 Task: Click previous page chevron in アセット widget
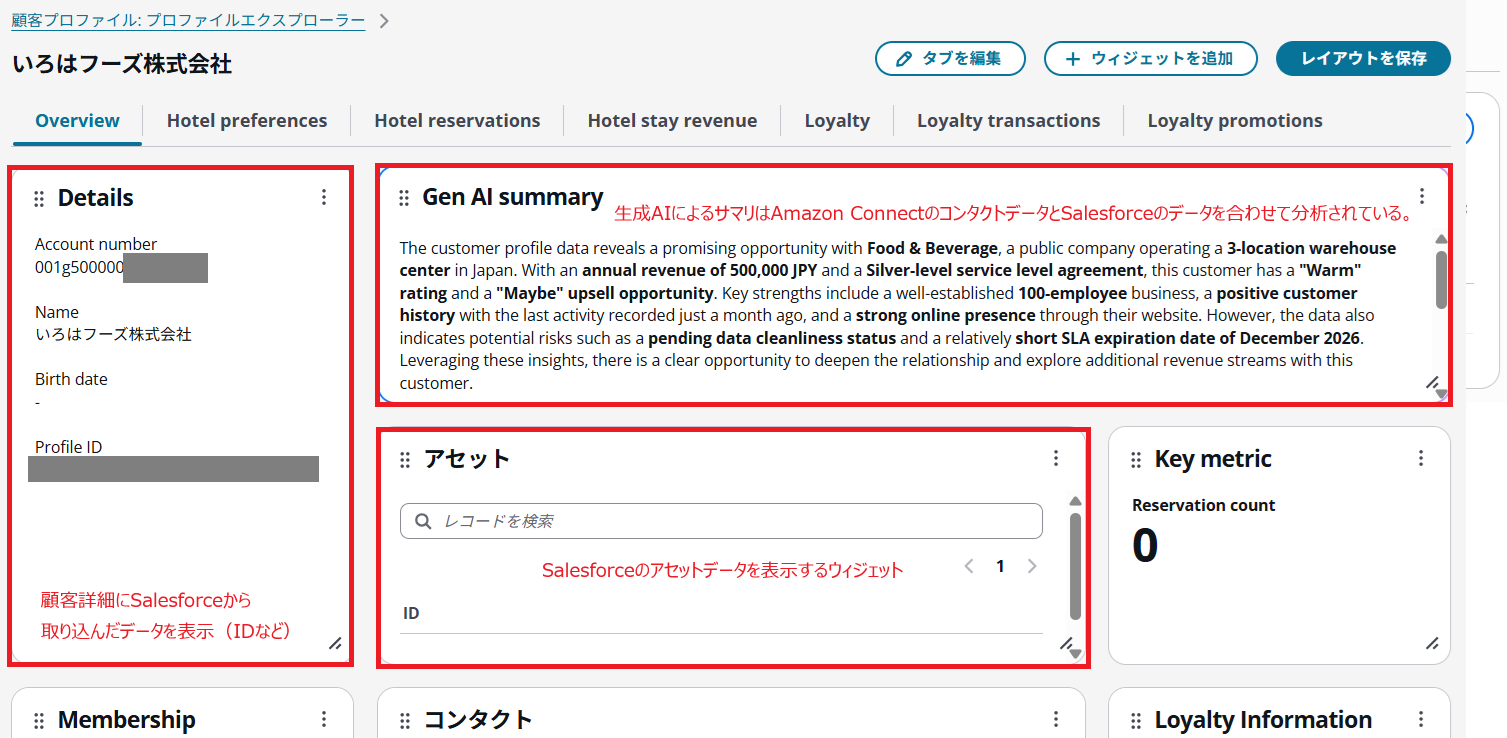point(968,565)
